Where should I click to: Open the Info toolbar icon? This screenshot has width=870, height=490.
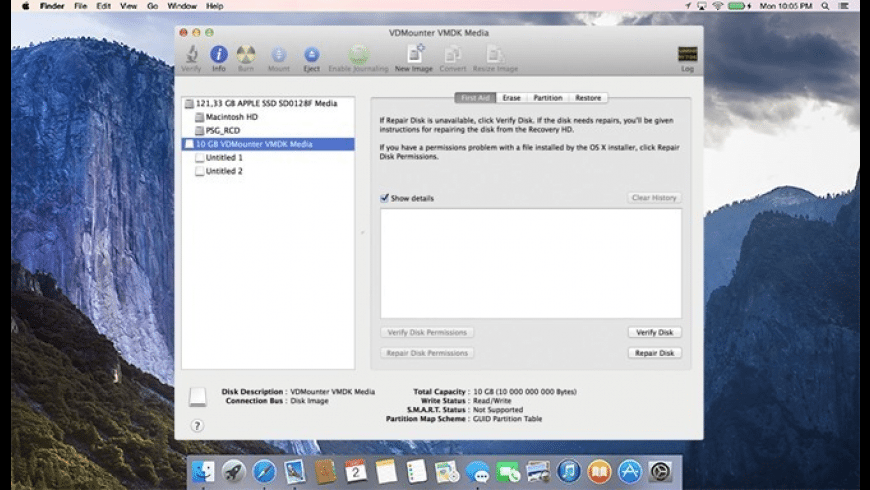coord(219,58)
